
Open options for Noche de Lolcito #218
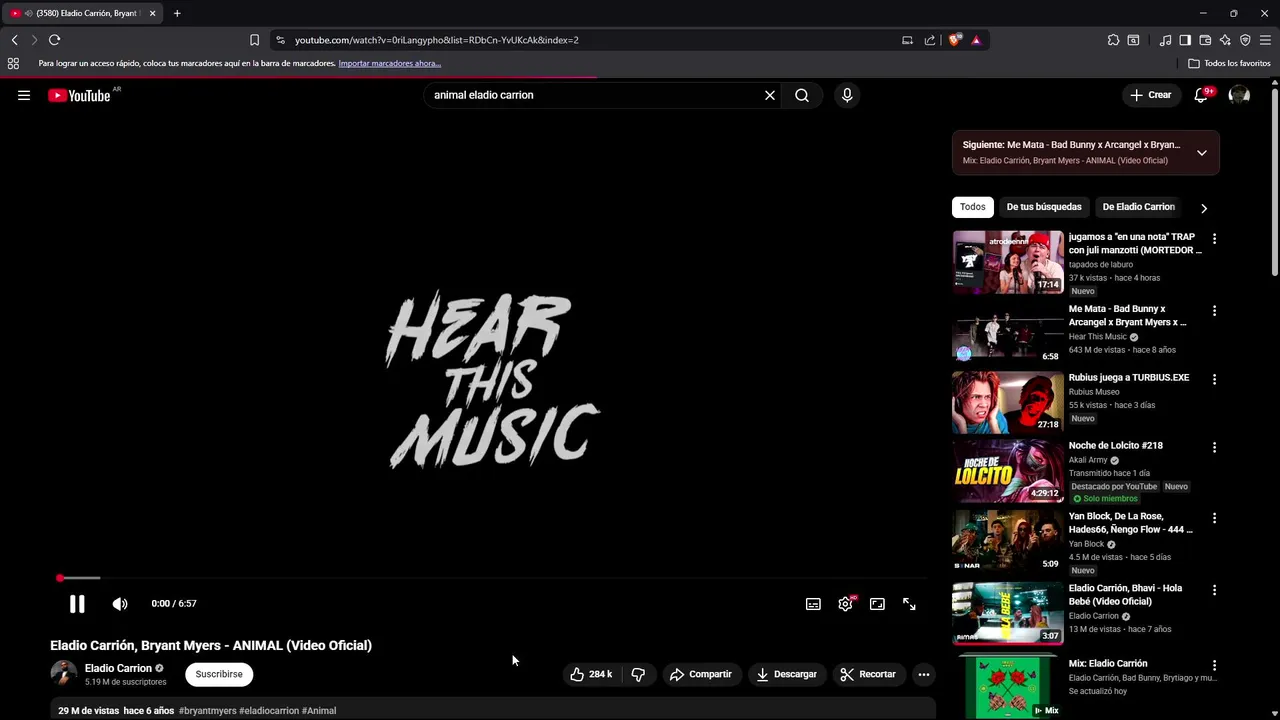tap(1214, 448)
